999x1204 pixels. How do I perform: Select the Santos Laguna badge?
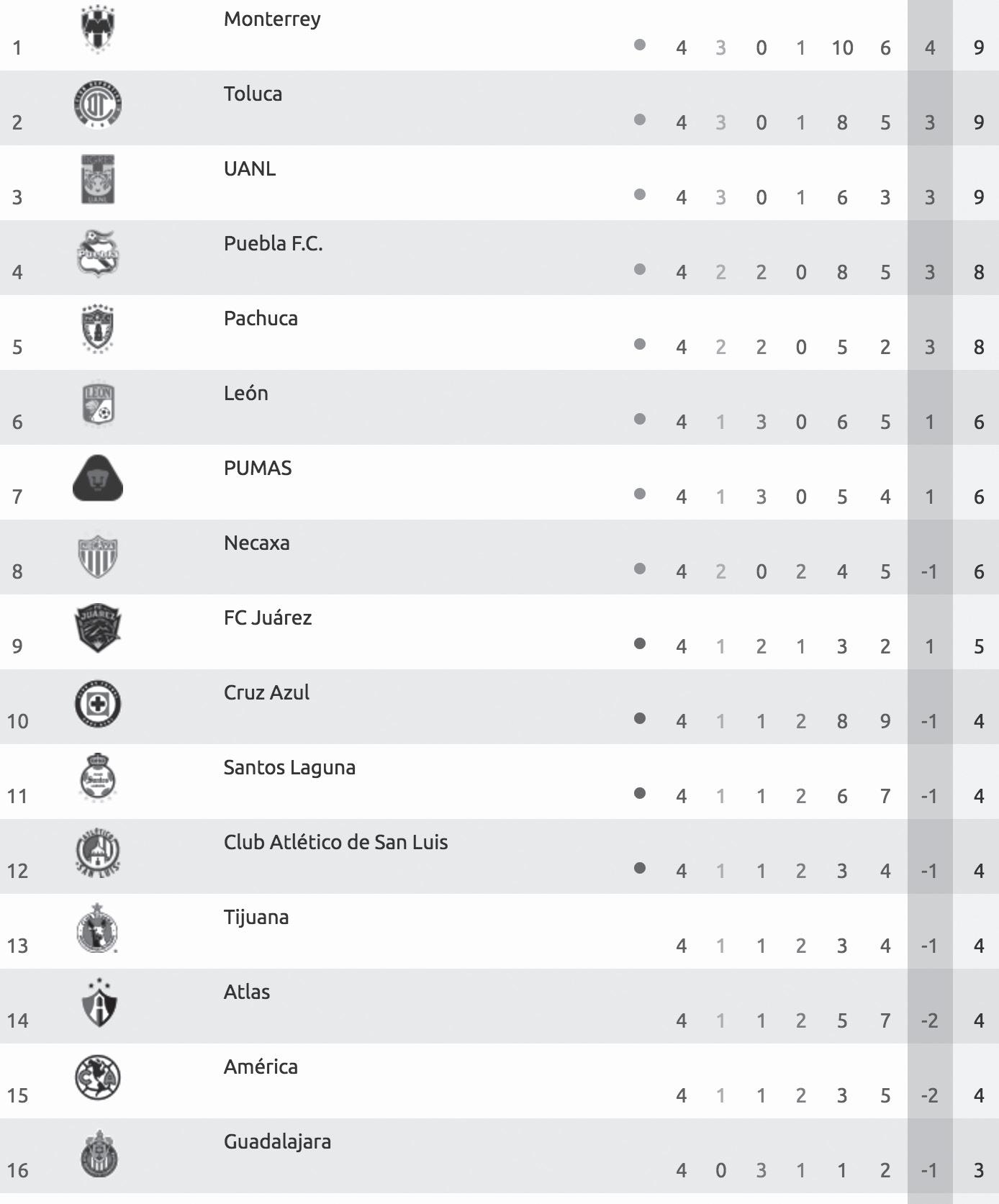(98, 778)
